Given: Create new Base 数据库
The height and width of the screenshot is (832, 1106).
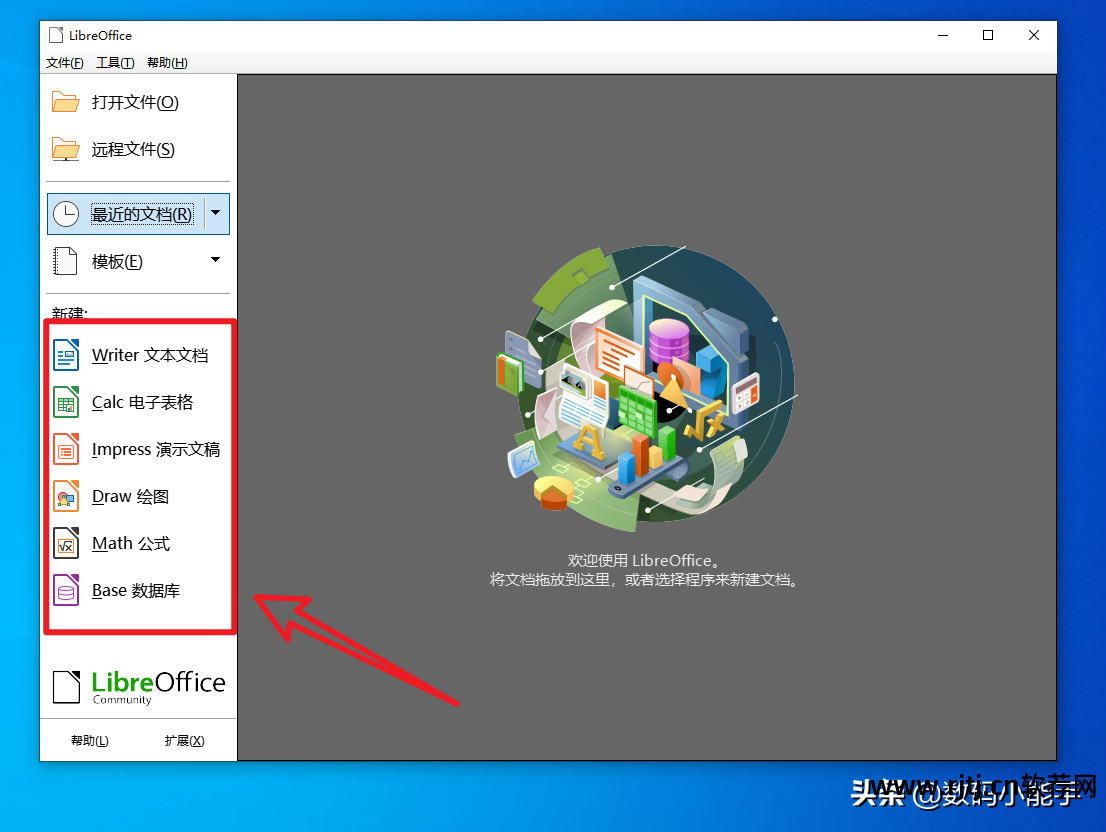Looking at the screenshot, I should tap(136, 591).
